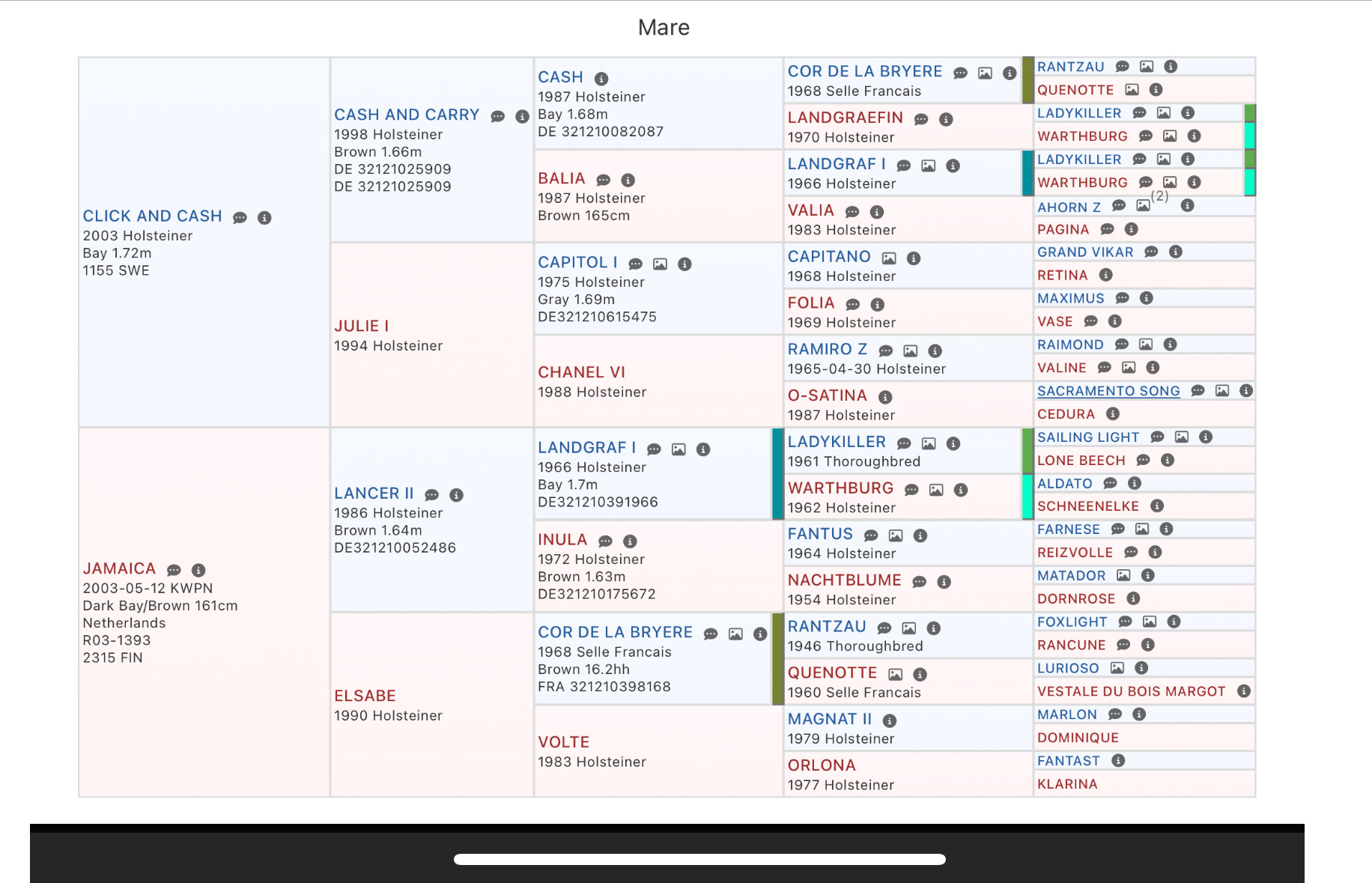Click info icon beside JAMAICA
Viewport: 1372px width, 883px height.
(x=198, y=570)
